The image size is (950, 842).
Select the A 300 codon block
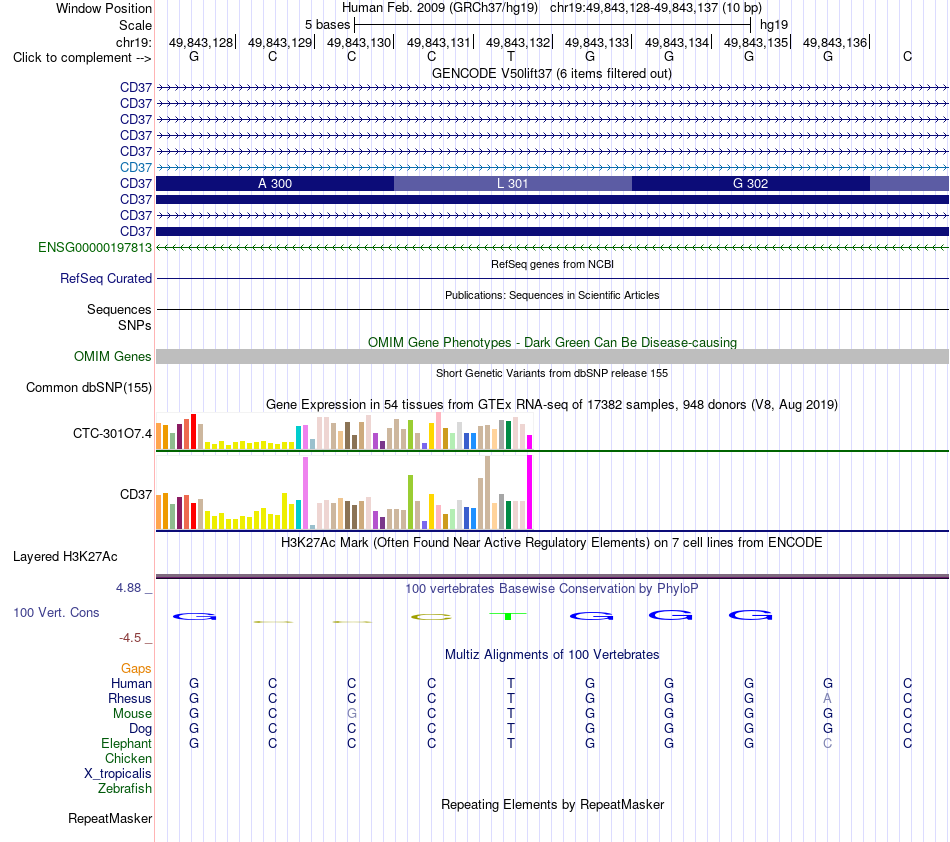coord(275,184)
